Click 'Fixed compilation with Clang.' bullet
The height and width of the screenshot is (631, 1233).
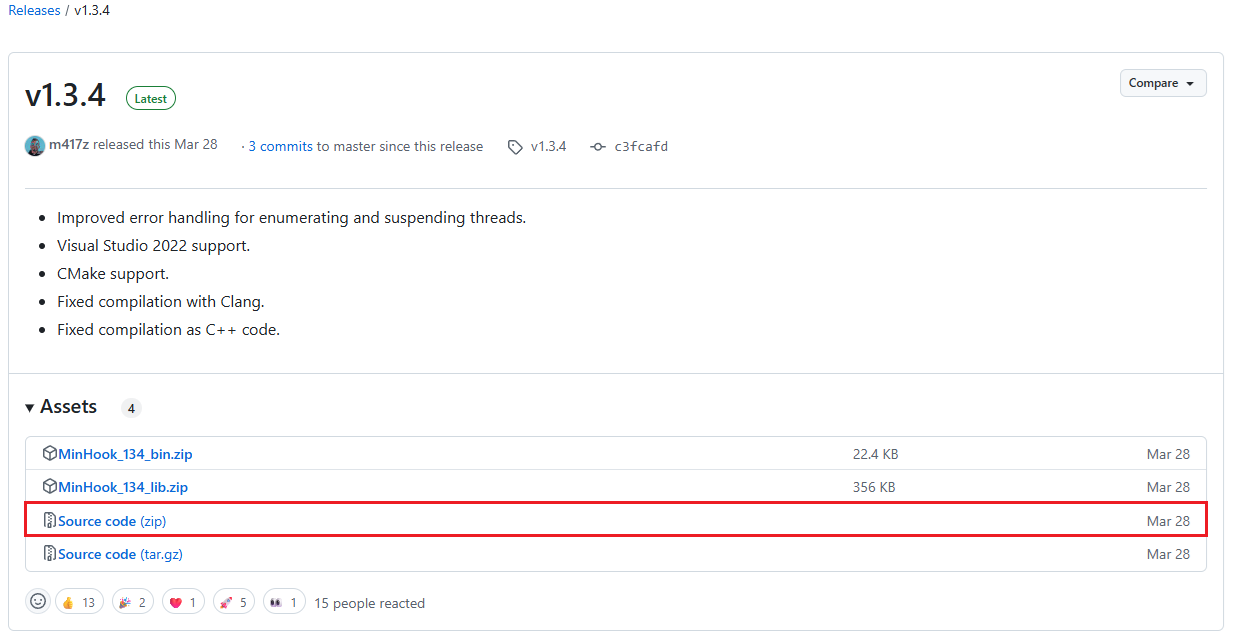click(160, 301)
